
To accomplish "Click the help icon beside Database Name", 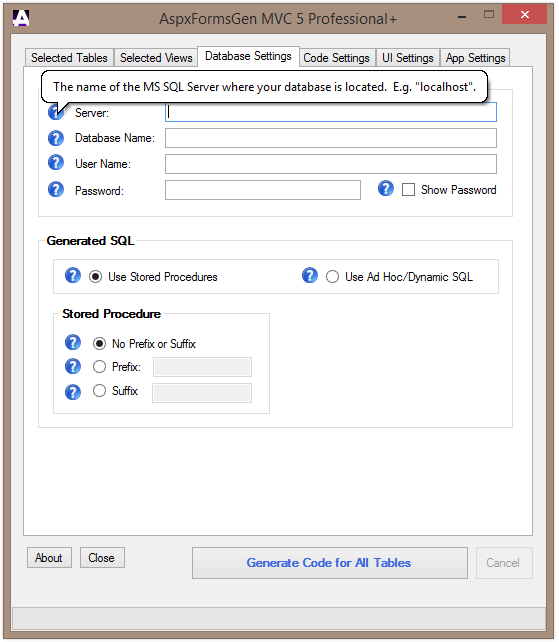I will (x=56, y=138).
